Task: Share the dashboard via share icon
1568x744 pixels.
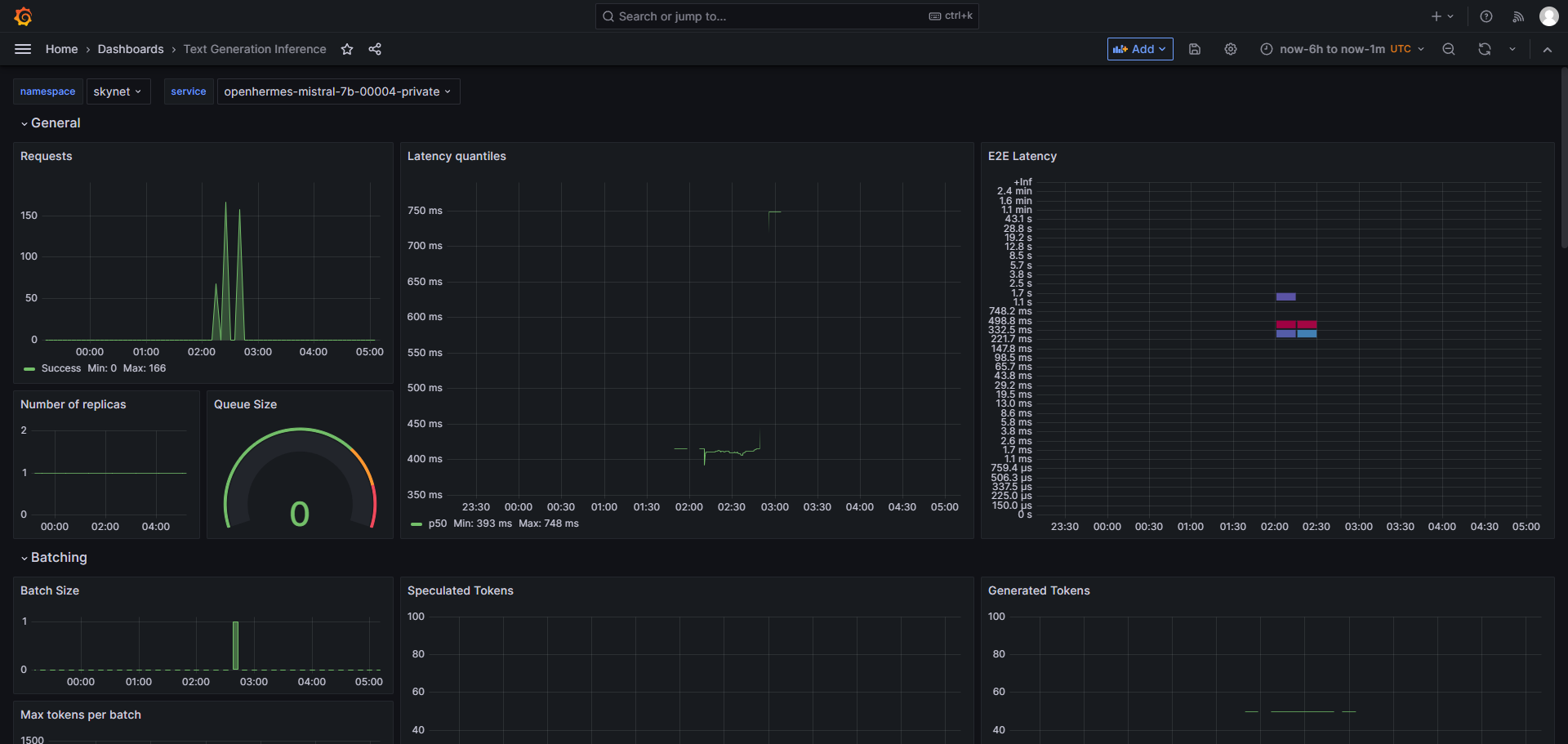Action: (375, 49)
